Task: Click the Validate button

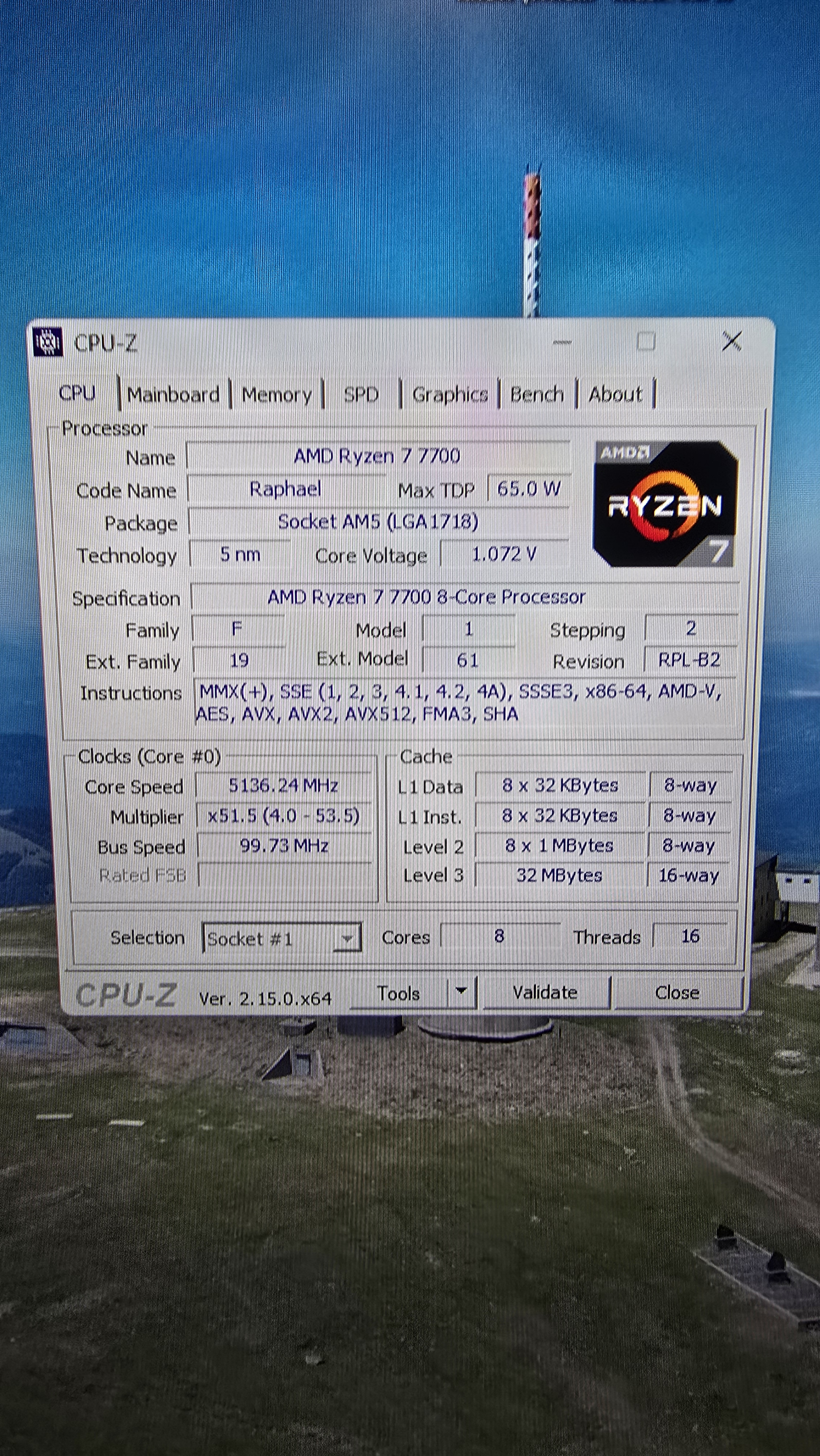Action: (546, 992)
